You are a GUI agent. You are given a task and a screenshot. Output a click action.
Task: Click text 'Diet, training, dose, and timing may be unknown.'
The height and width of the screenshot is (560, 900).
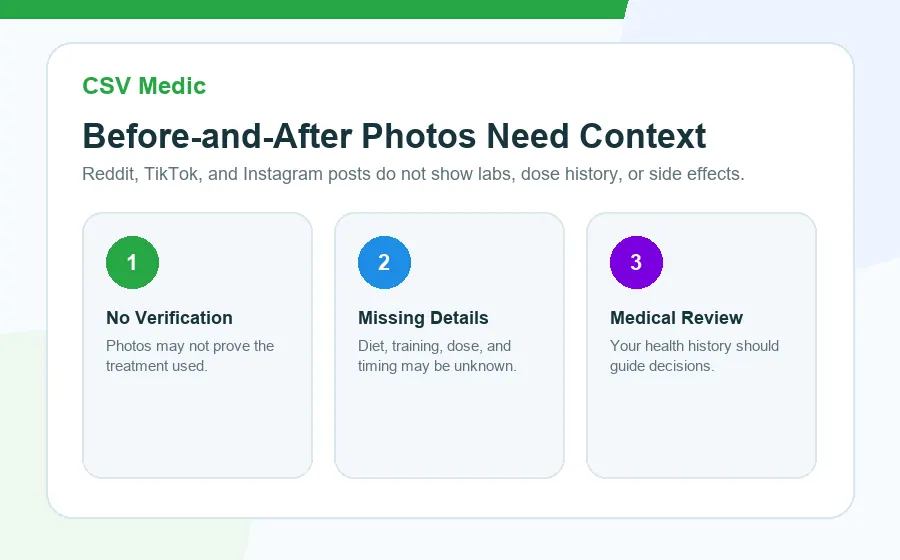pos(437,356)
